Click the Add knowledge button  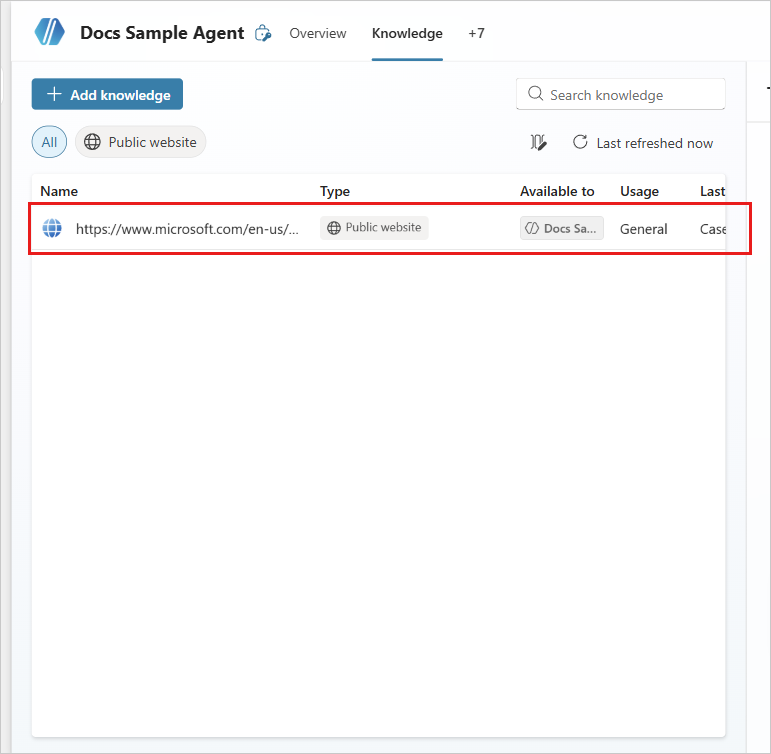point(107,94)
